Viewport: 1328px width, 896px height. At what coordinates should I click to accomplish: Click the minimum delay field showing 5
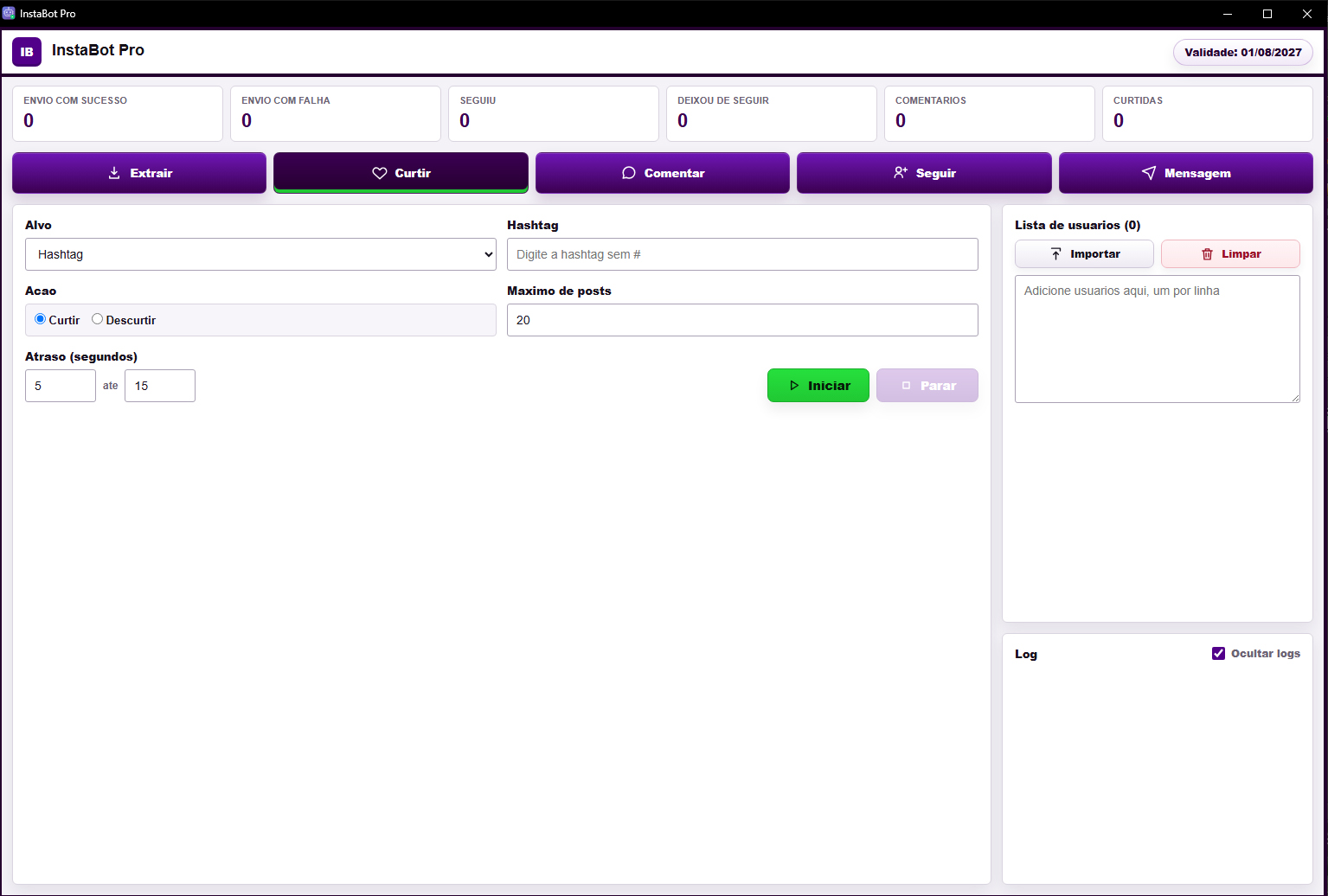[x=61, y=386]
